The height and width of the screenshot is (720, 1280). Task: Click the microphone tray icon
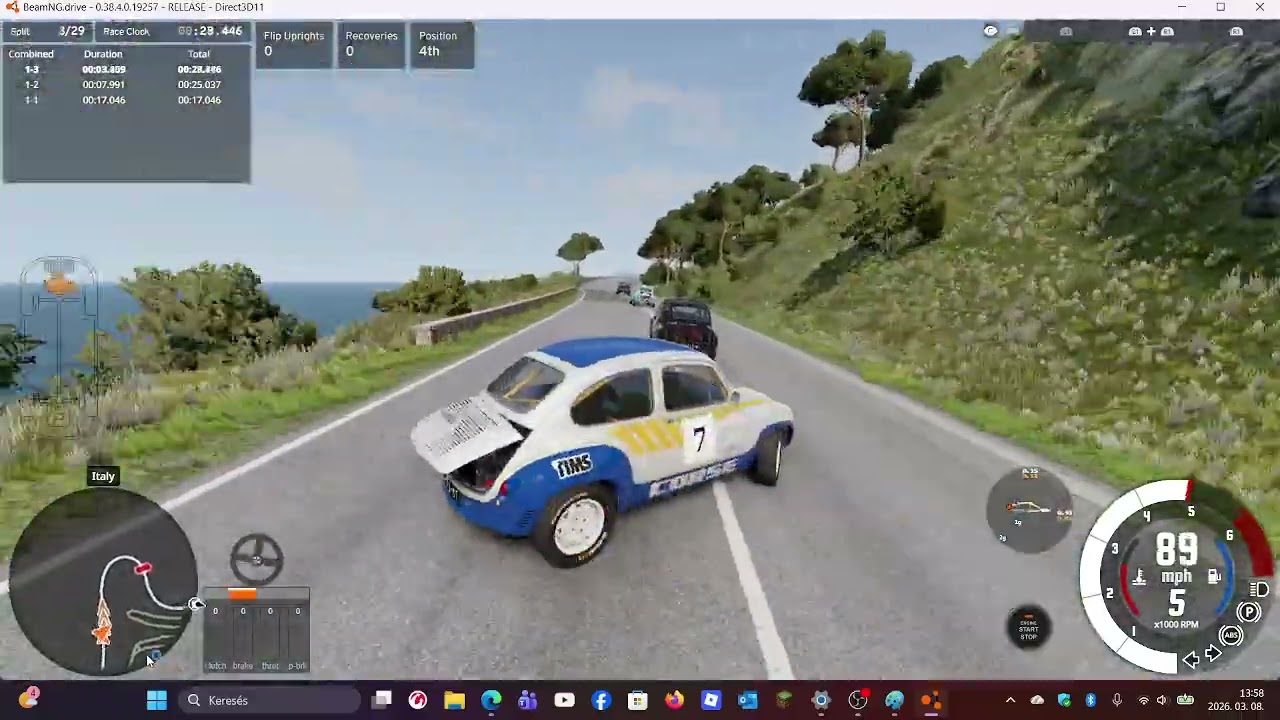tap(1117, 700)
